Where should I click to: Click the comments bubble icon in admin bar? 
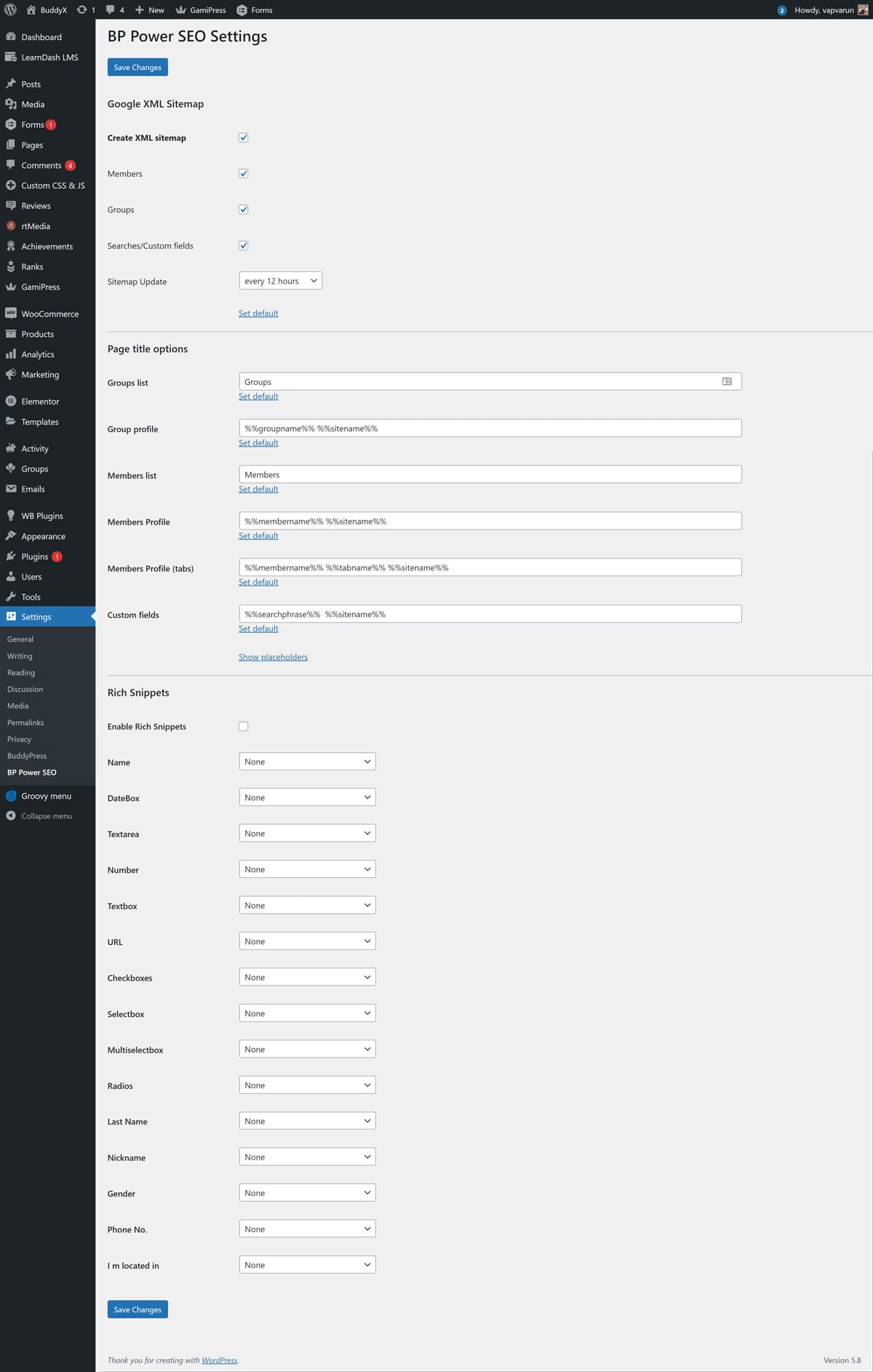point(111,10)
